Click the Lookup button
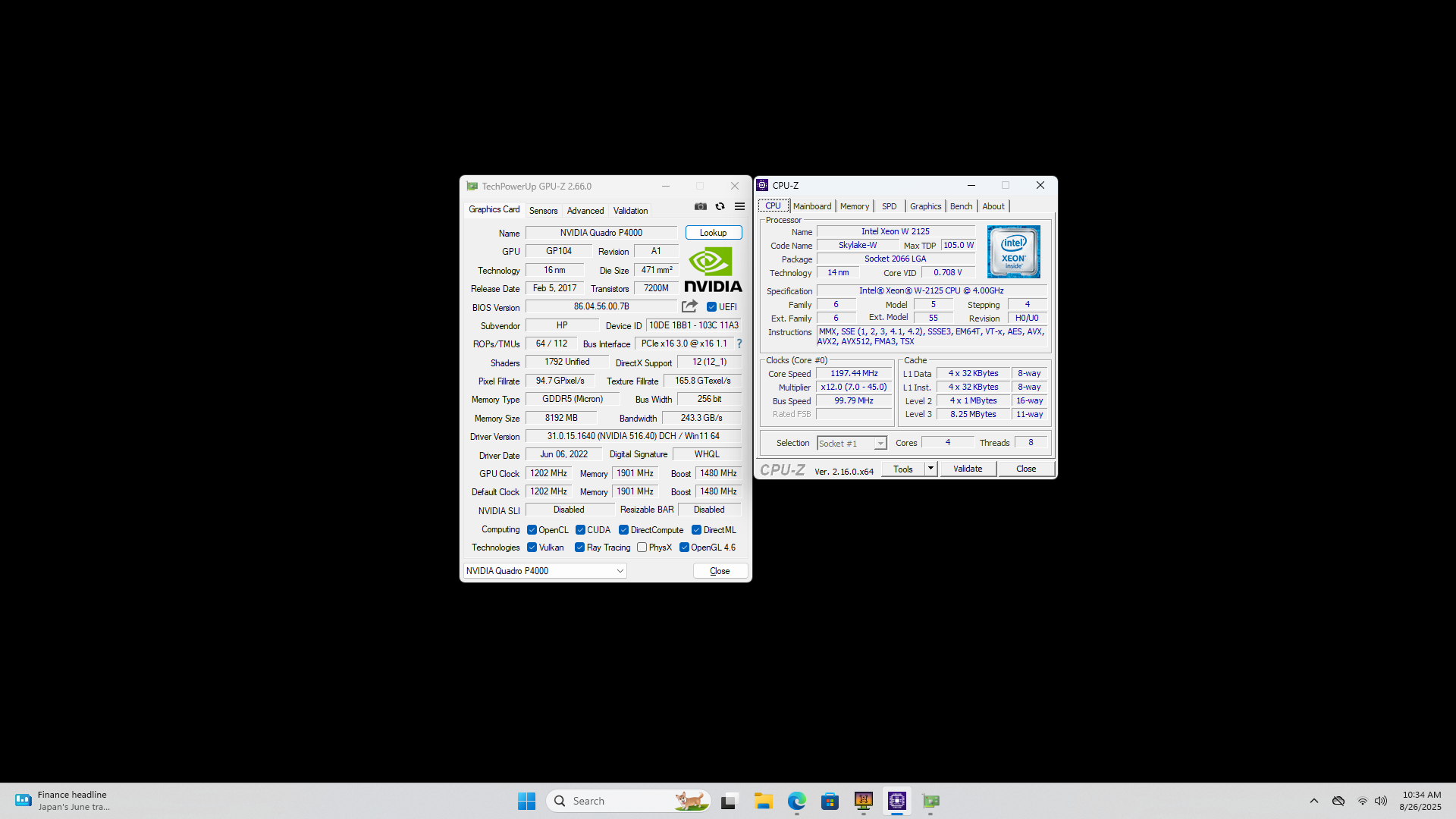Screen dimensions: 1456x819 tap(713, 233)
